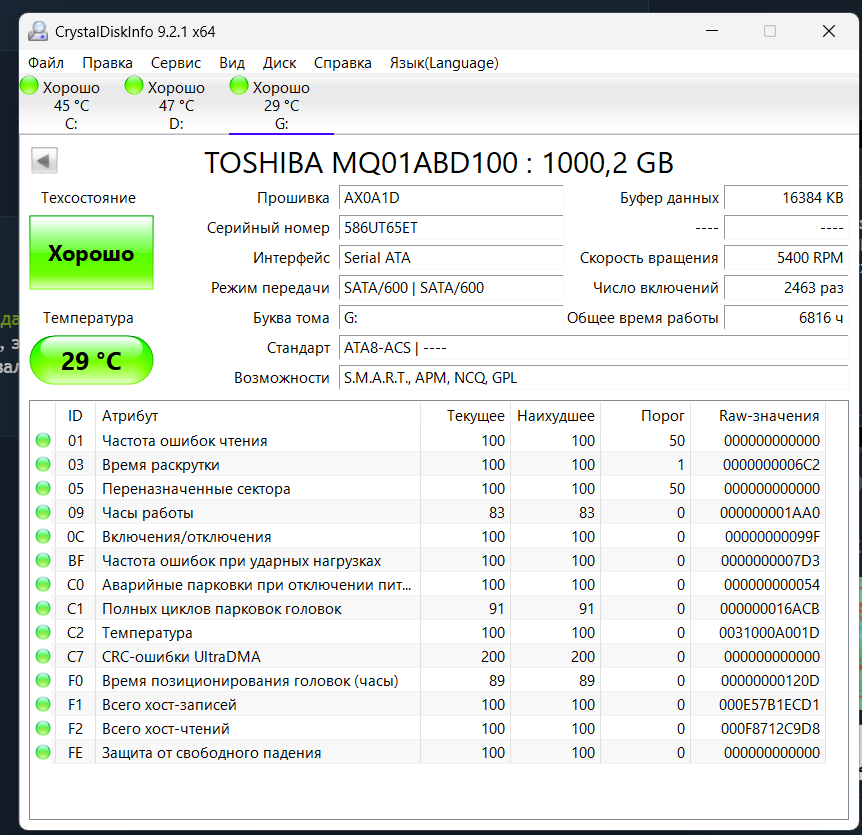Open the Правка menu

point(107,63)
